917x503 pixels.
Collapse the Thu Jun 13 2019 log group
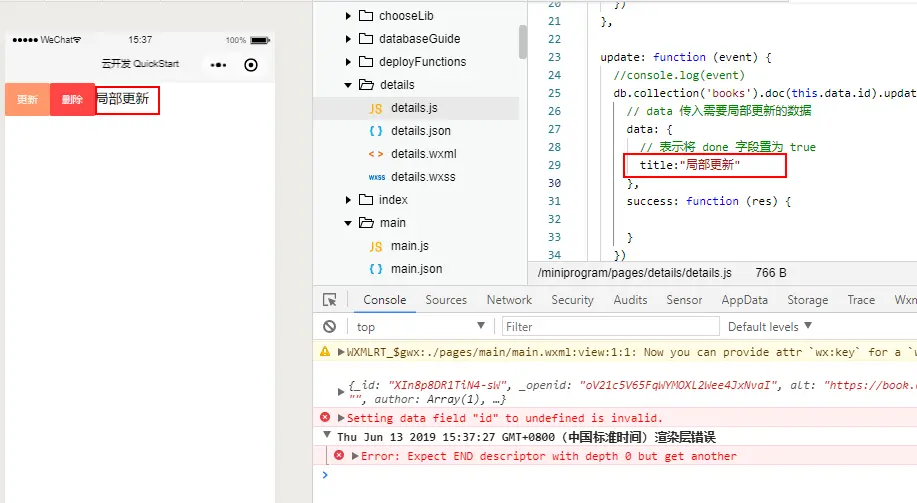(x=327, y=435)
